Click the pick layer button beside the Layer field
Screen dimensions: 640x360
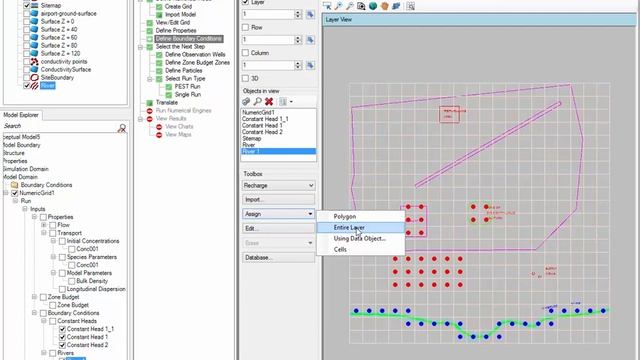(310, 14)
